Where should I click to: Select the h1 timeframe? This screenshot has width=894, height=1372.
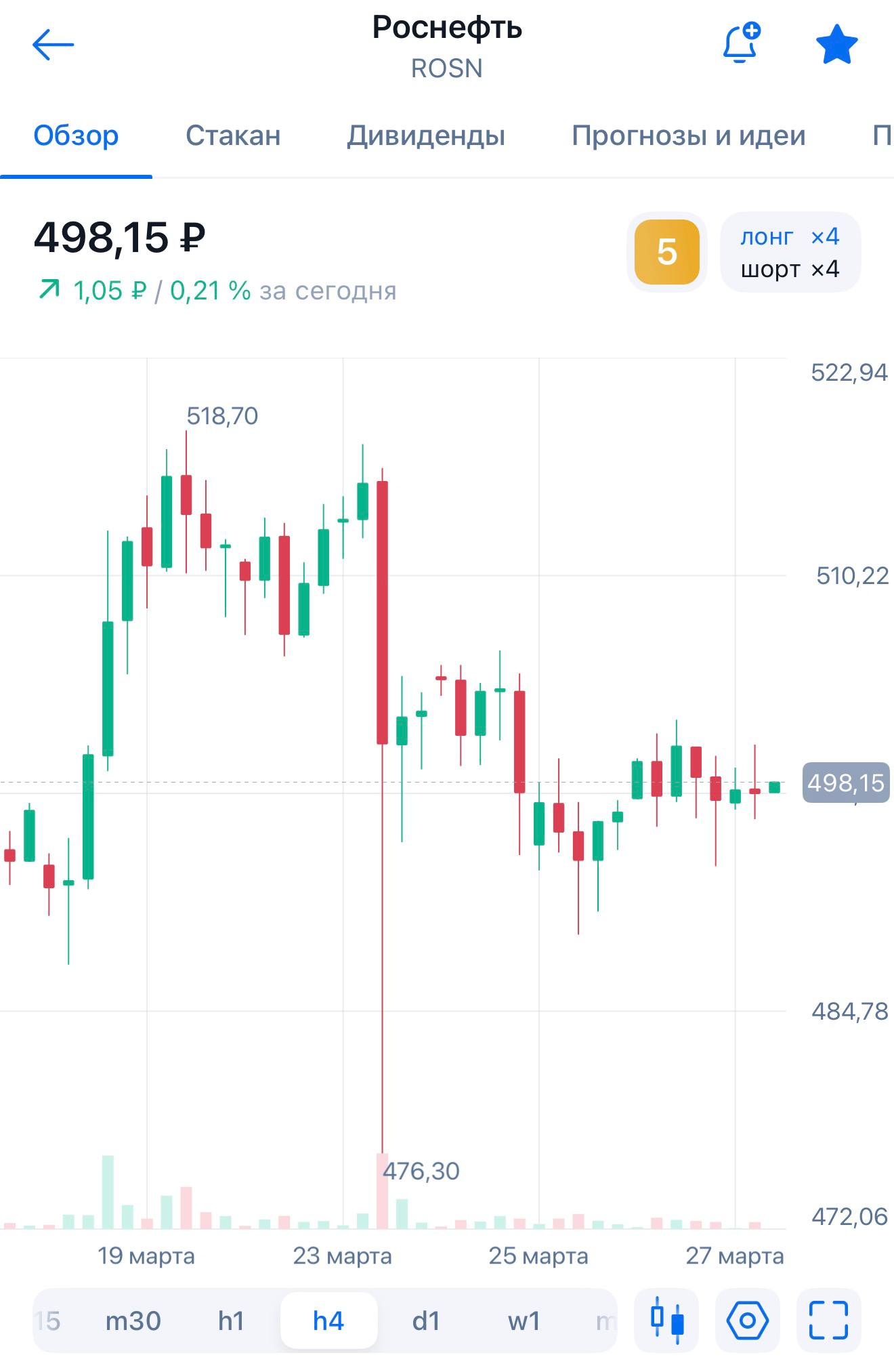point(231,1321)
